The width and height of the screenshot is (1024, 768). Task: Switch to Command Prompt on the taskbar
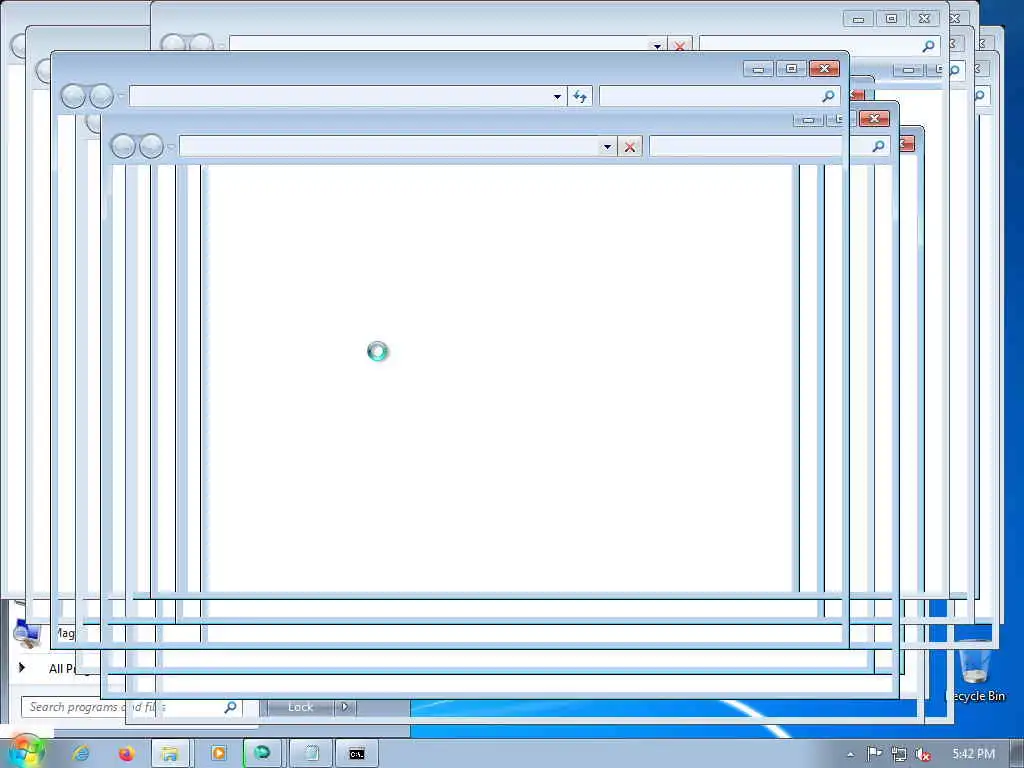click(357, 754)
